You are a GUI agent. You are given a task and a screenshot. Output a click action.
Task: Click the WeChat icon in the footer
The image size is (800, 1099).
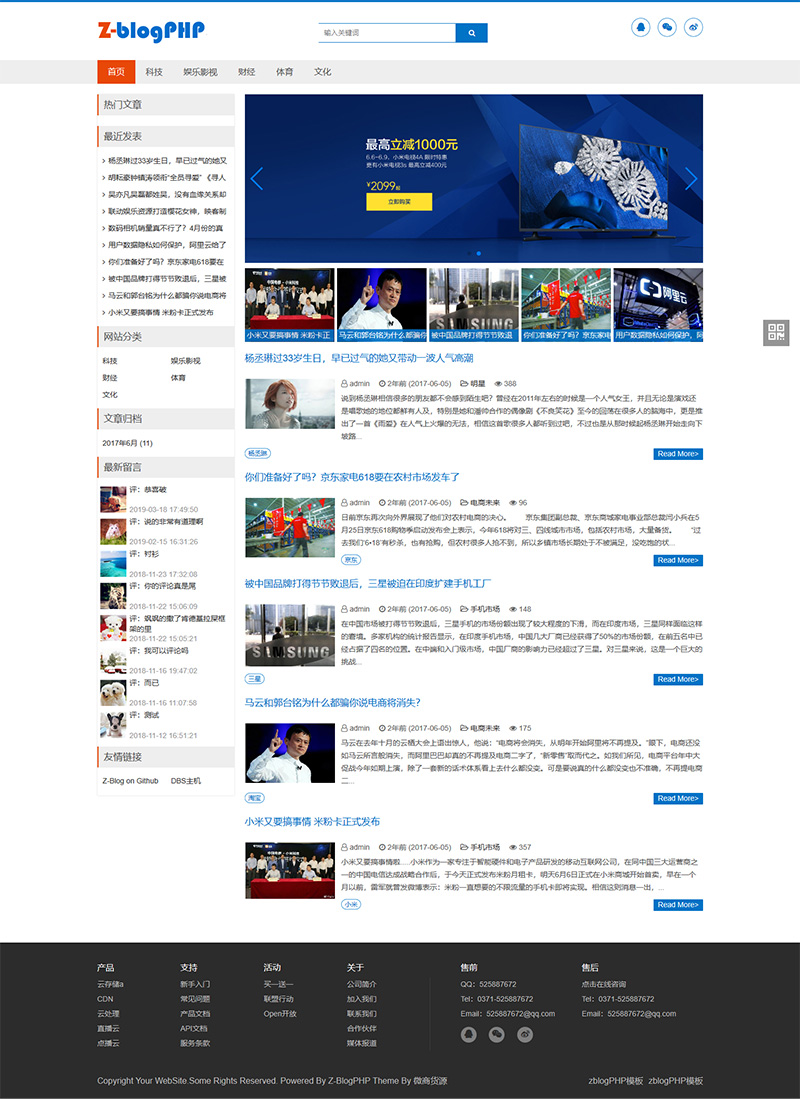(496, 1034)
